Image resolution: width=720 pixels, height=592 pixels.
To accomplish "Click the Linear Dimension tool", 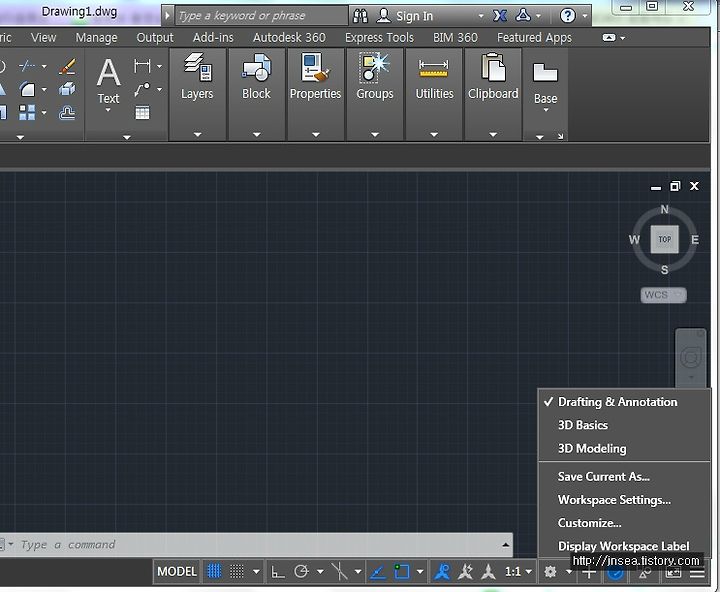I will tap(142, 66).
